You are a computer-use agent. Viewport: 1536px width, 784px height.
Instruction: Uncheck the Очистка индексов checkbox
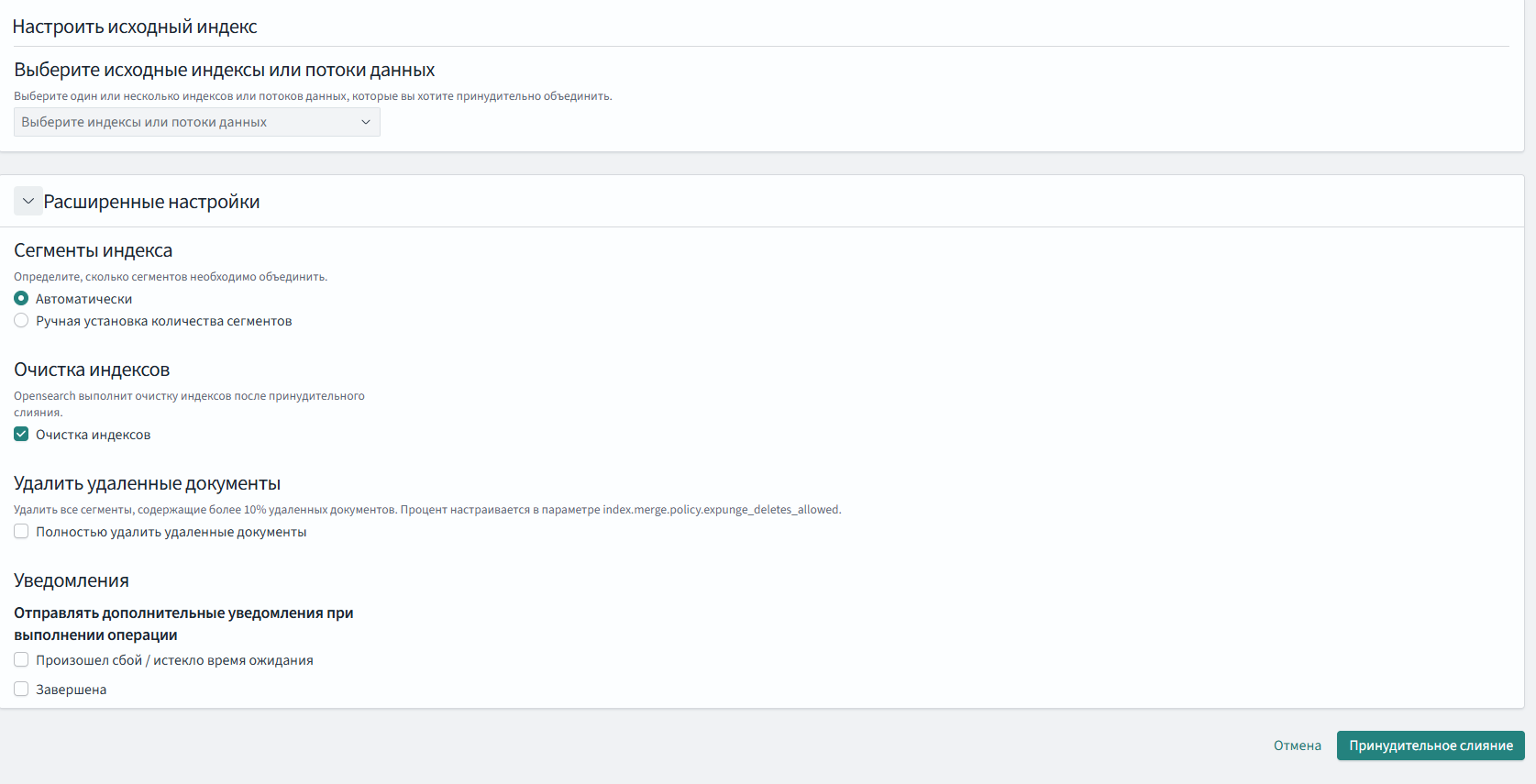click(21, 435)
